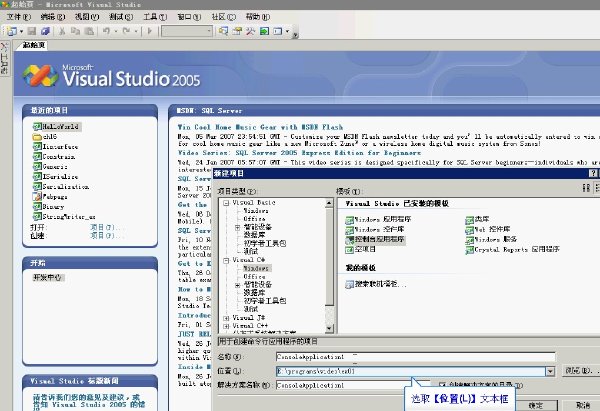Open the 位置(L) combo dropdown arrow
Image resolution: width=600 pixels, height=411 pixels.
[550, 371]
